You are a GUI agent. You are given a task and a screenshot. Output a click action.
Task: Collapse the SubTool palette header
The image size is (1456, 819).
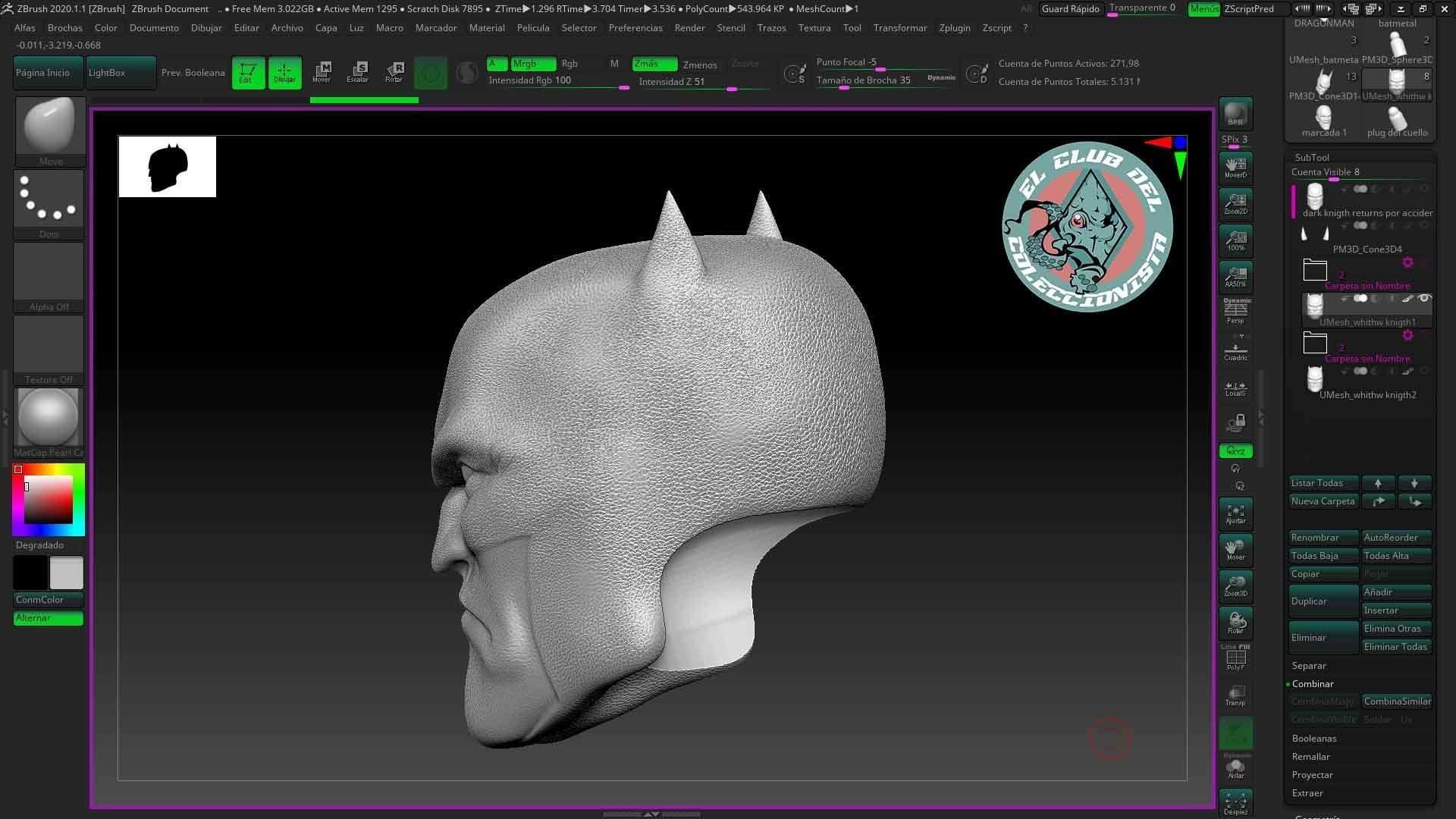(x=1312, y=158)
